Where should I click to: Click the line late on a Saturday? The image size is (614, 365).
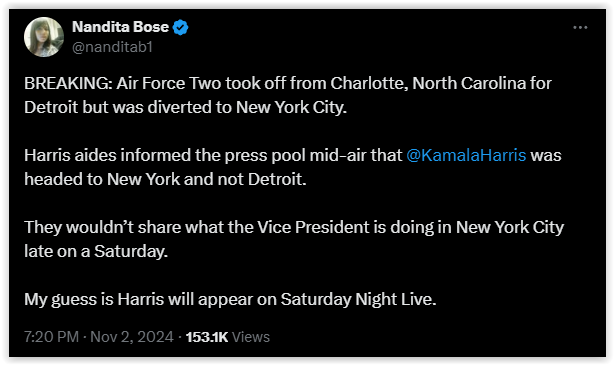(x=96, y=251)
